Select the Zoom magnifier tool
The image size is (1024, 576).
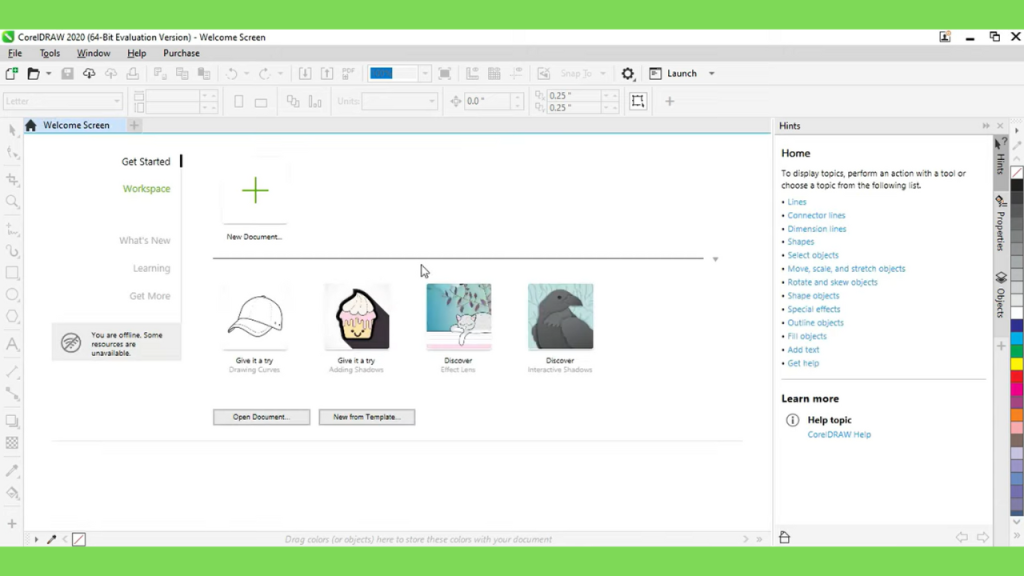click(12, 202)
